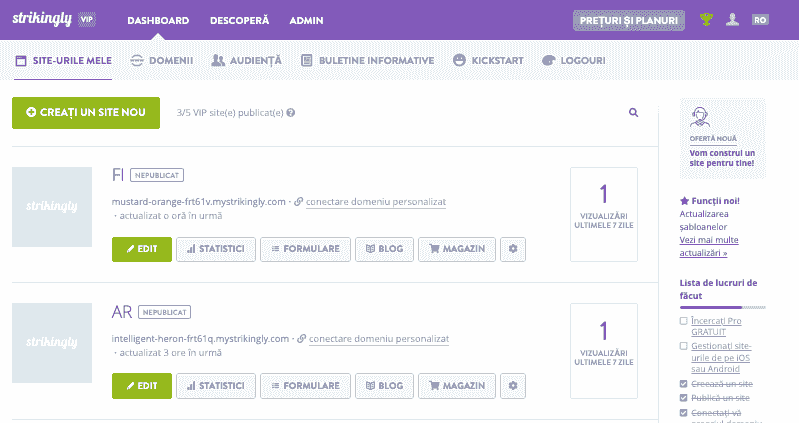
Task: Open mustard-orange-frt61v.mystrikingly.com URL
Action: click(x=199, y=202)
